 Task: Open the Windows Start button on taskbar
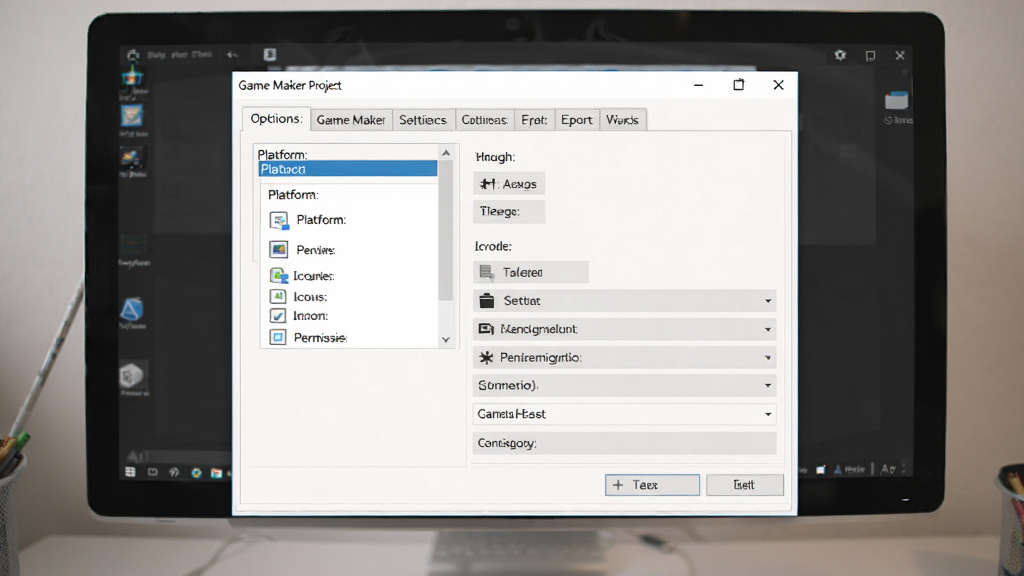coord(130,472)
